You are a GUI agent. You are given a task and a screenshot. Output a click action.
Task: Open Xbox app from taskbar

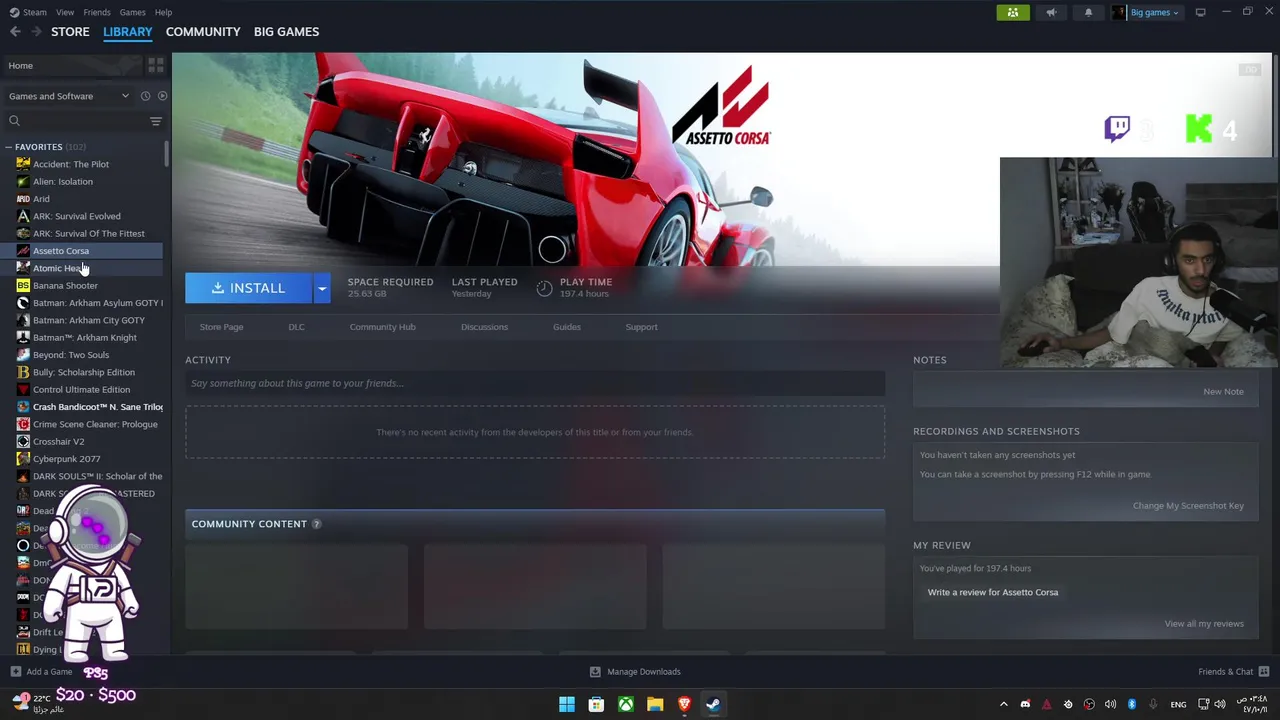pyautogui.click(x=625, y=705)
